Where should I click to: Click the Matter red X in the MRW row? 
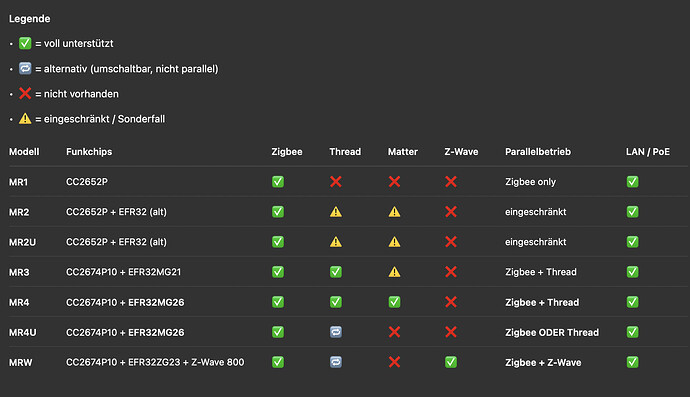tap(394, 362)
